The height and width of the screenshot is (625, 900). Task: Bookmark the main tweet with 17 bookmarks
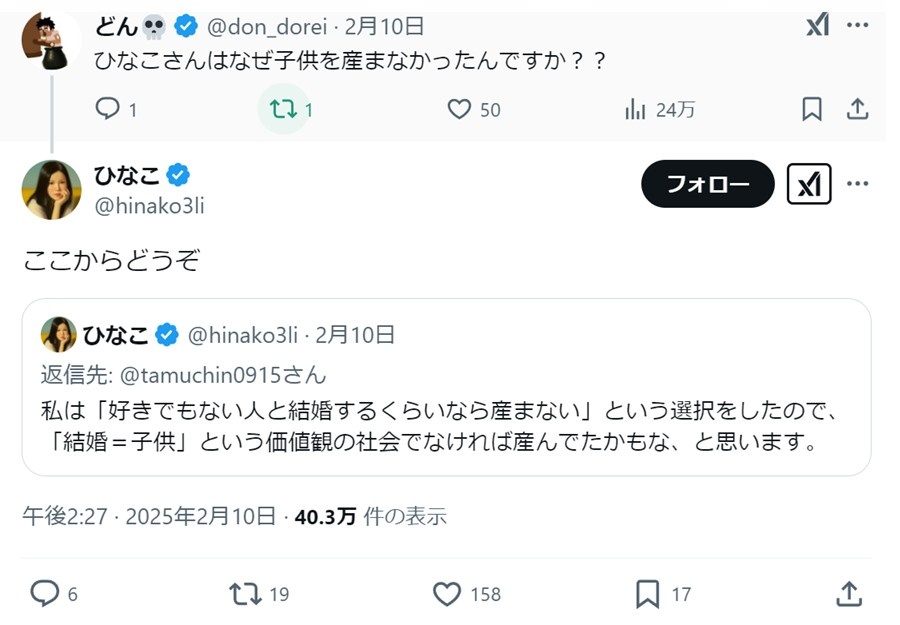648,594
